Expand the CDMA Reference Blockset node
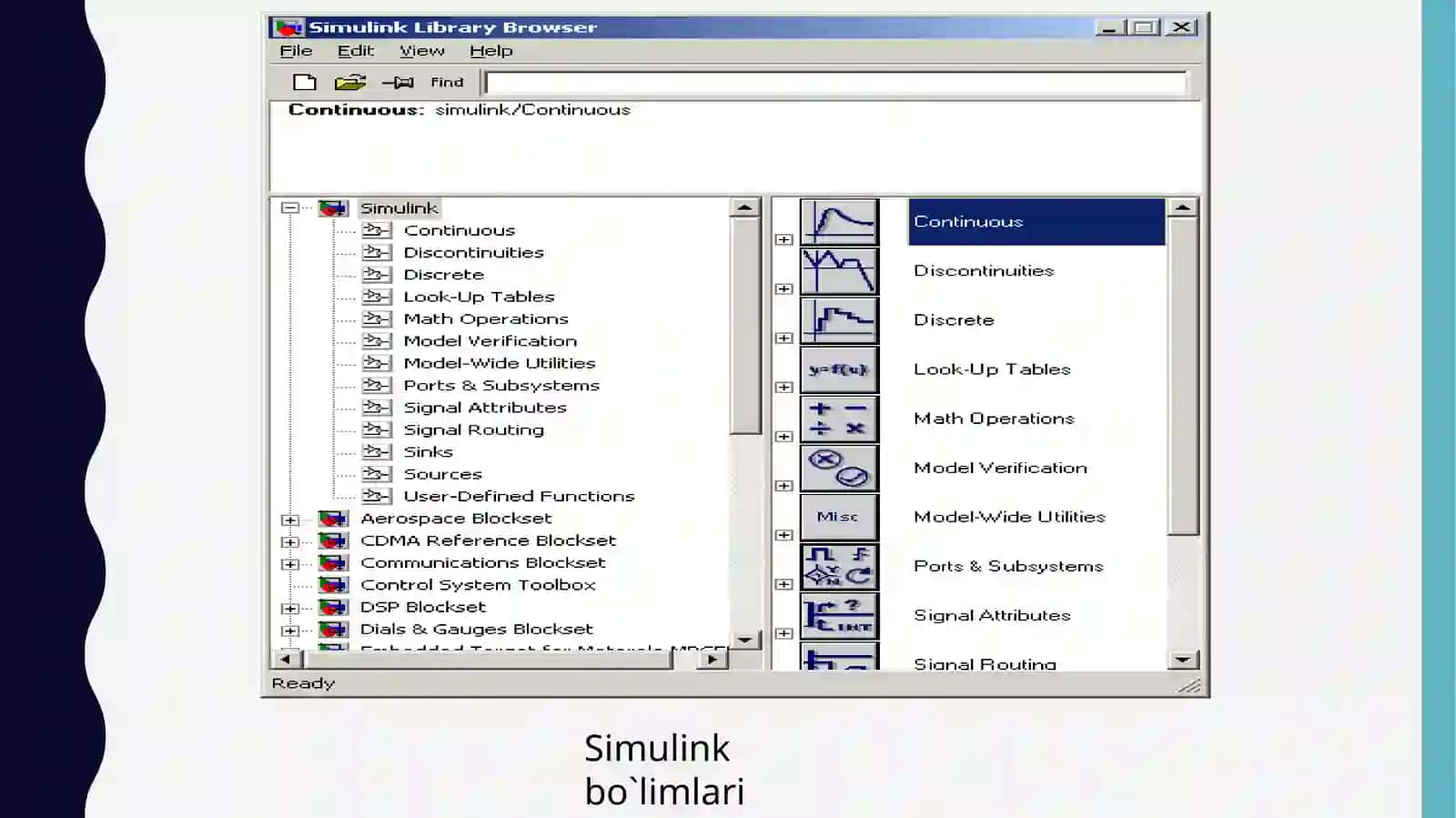This screenshot has height=818, width=1456. 290,542
